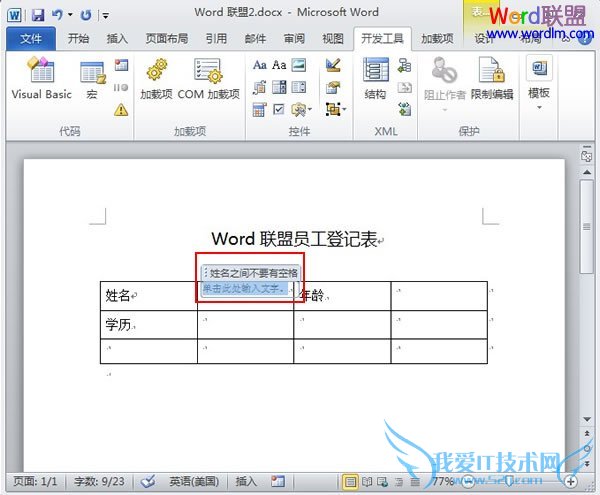Image resolution: width=600 pixels, height=495 pixels.
Task: Click the 宏 (Macros) icon
Action: tap(92, 78)
